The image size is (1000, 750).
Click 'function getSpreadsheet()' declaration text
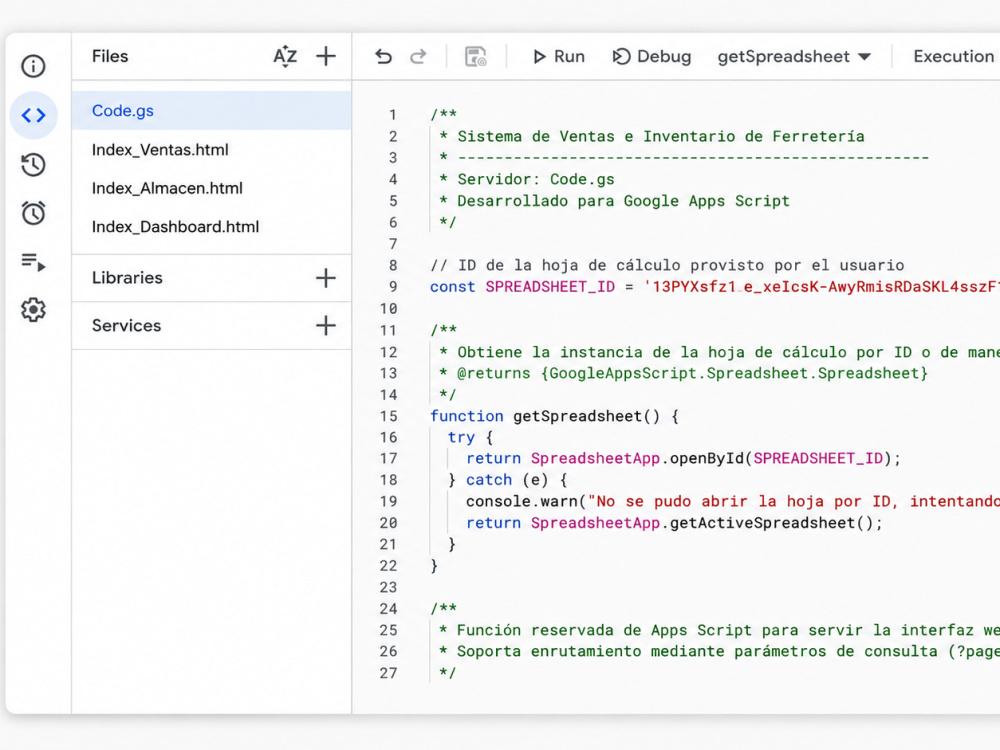coord(545,416)
